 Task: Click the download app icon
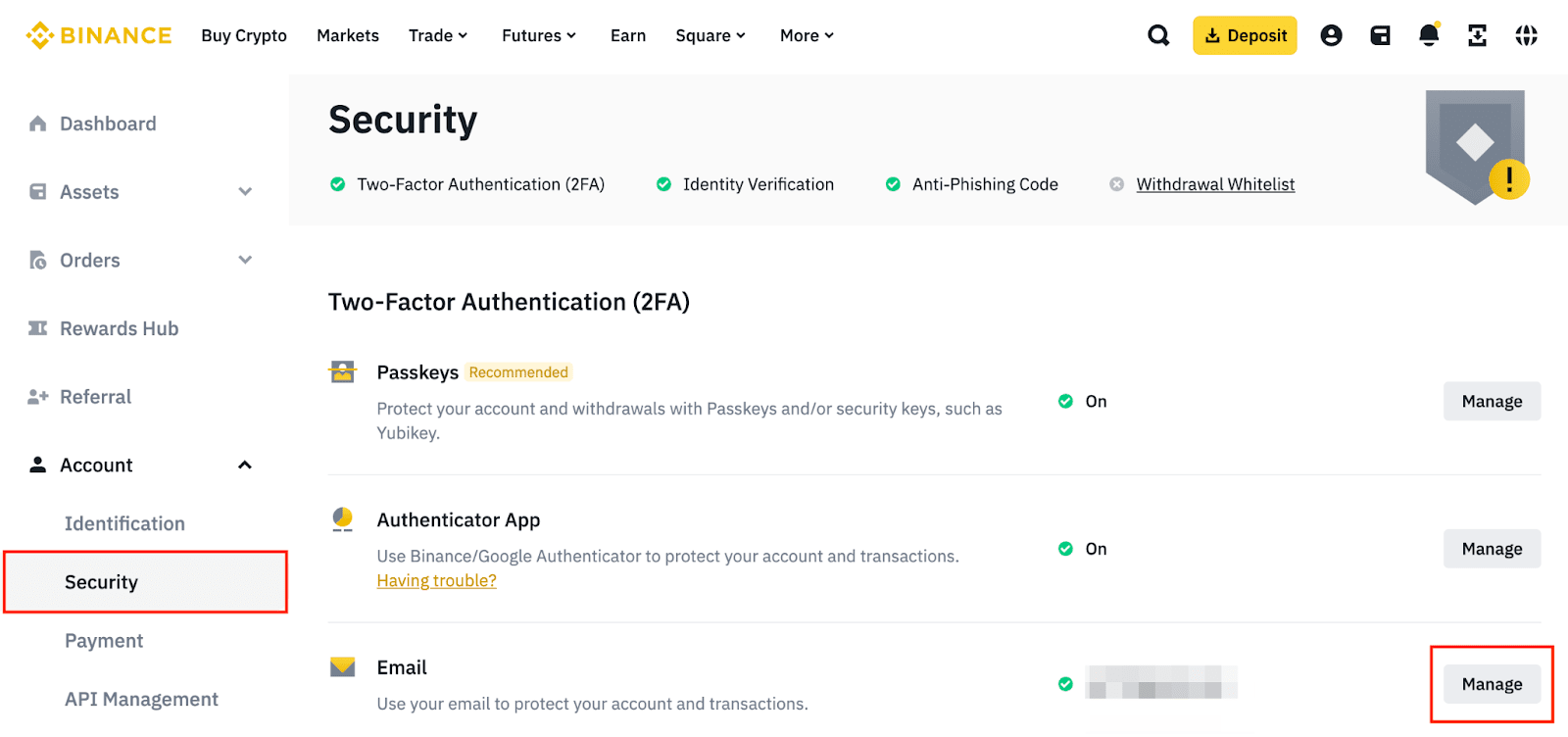[x=1477, y=35]
